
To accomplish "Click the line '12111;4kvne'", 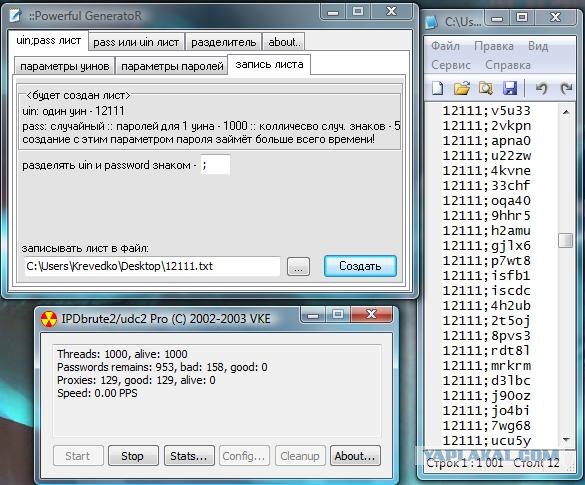I will coord(487,170).
